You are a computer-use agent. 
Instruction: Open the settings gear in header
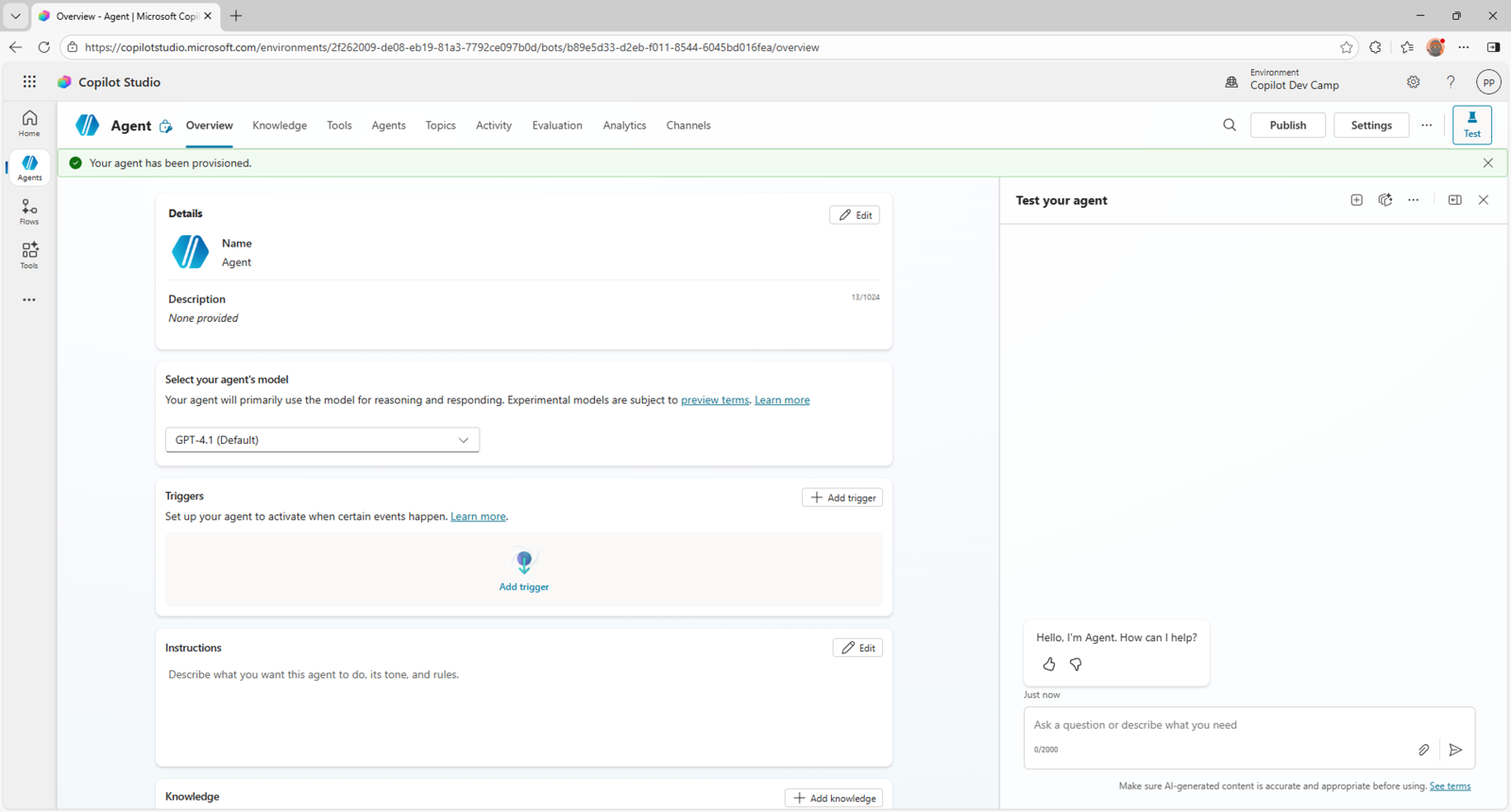1413,82
